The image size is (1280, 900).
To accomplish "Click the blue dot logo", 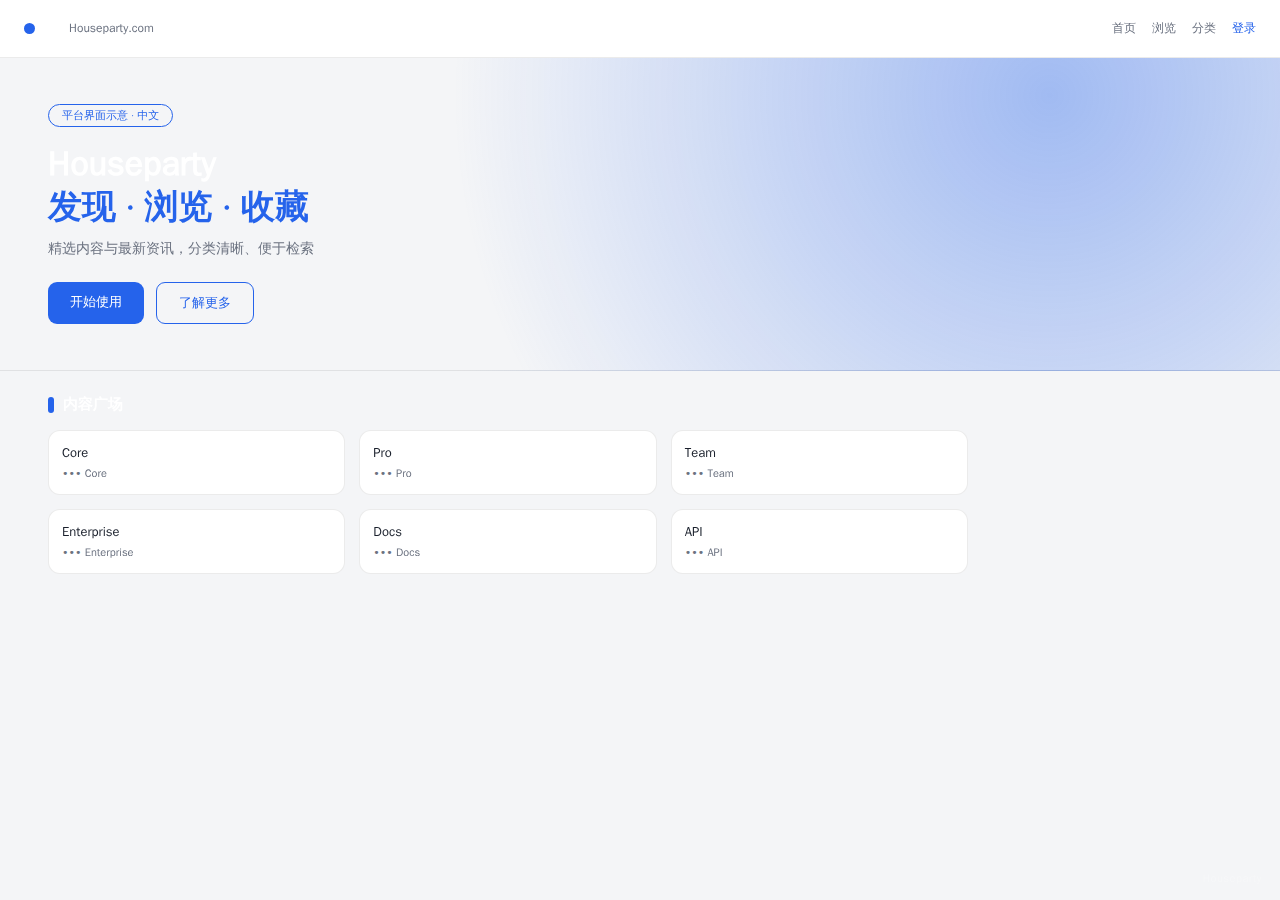I will [x=29, y=28].
